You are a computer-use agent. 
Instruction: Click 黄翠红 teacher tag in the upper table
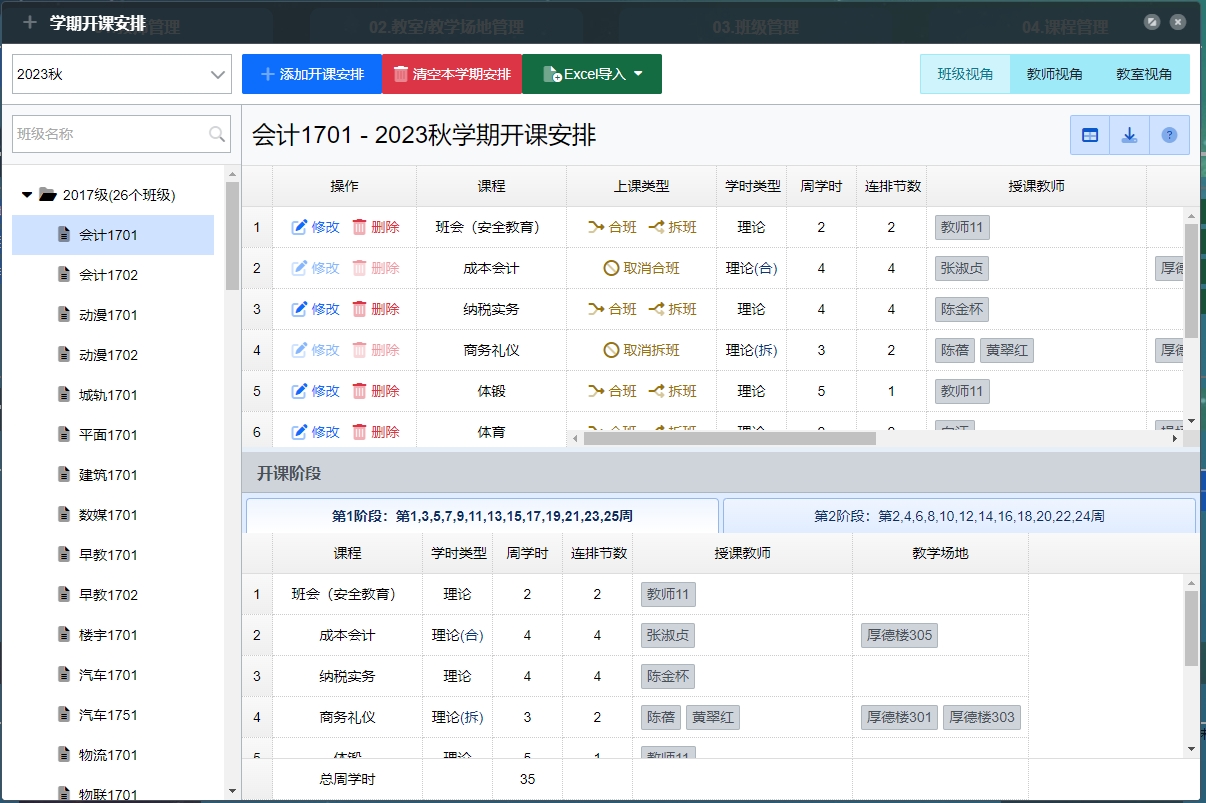coord(1006,350)
